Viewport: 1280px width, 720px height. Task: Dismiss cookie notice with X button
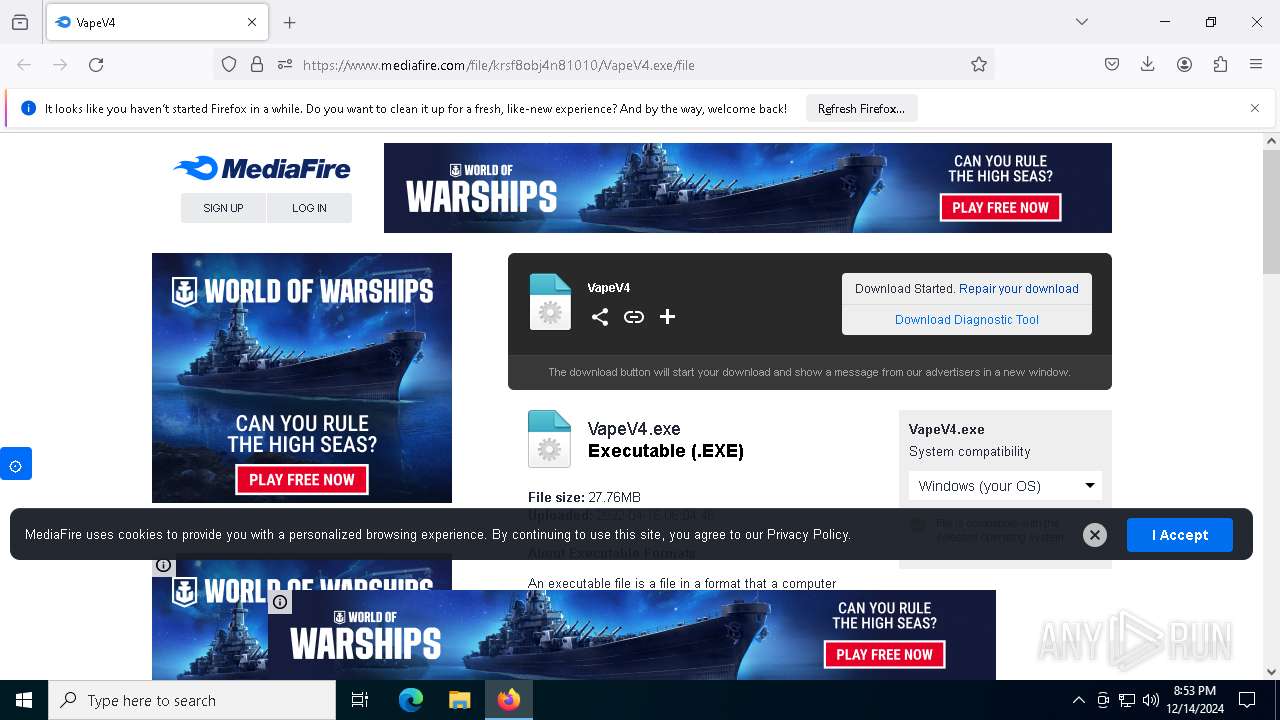(x=1095, y=535)
